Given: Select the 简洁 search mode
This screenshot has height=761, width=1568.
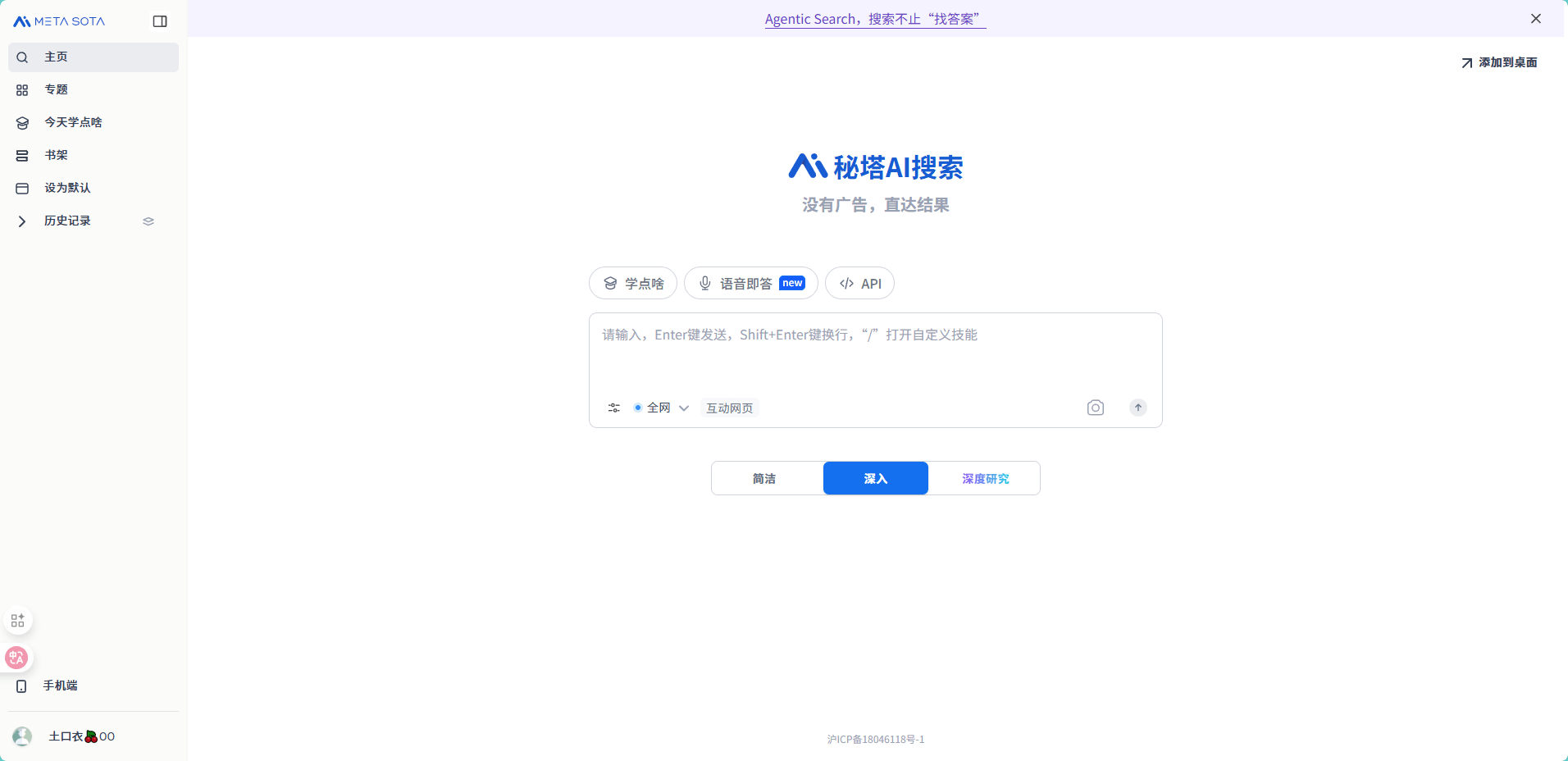Looking at the screenshot, I should (764, 479).
